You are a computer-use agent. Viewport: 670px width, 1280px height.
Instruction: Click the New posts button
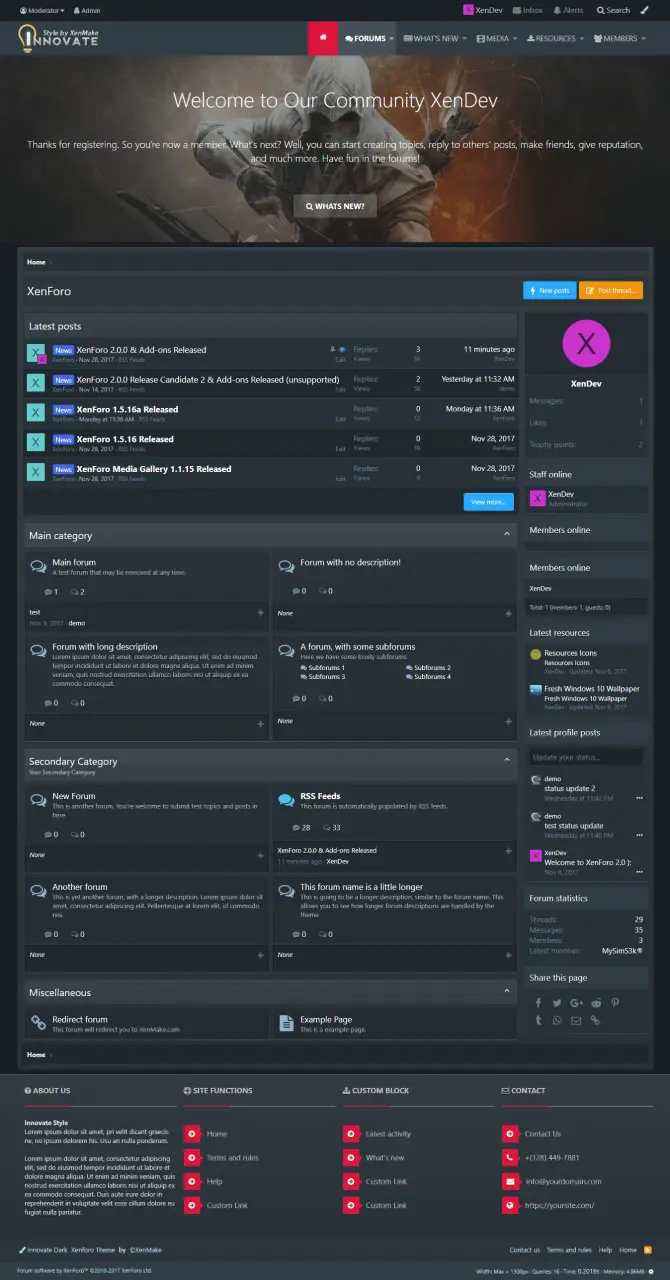tap(549, 290)
